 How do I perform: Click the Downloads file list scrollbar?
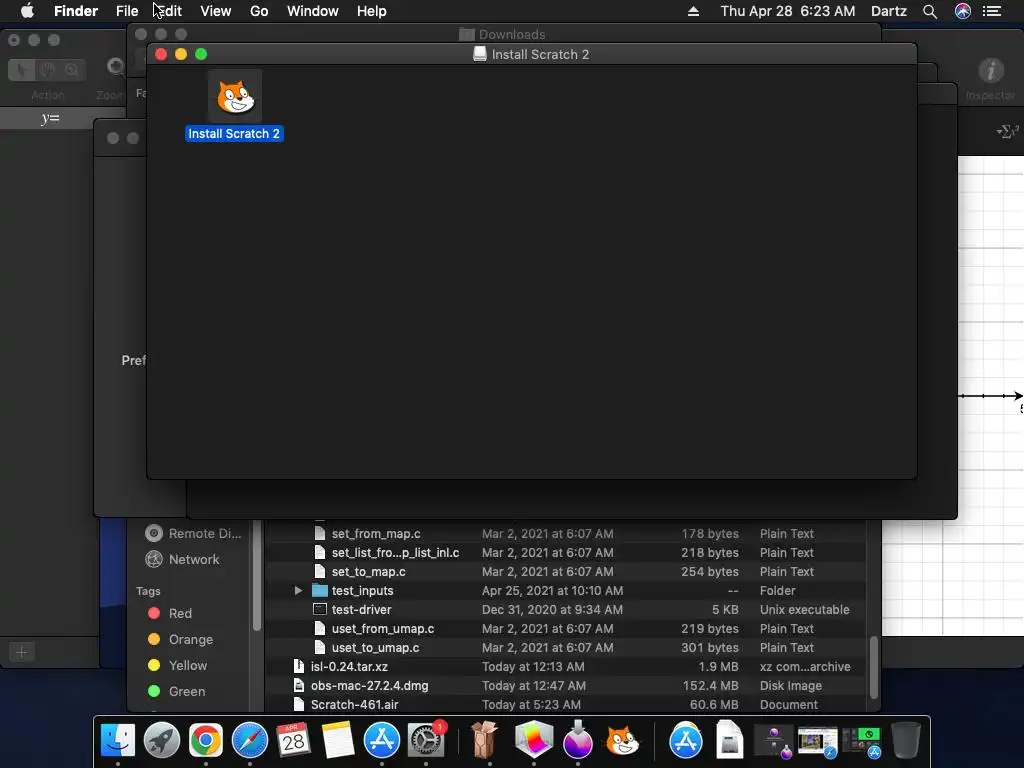click(x=874, y=667)
